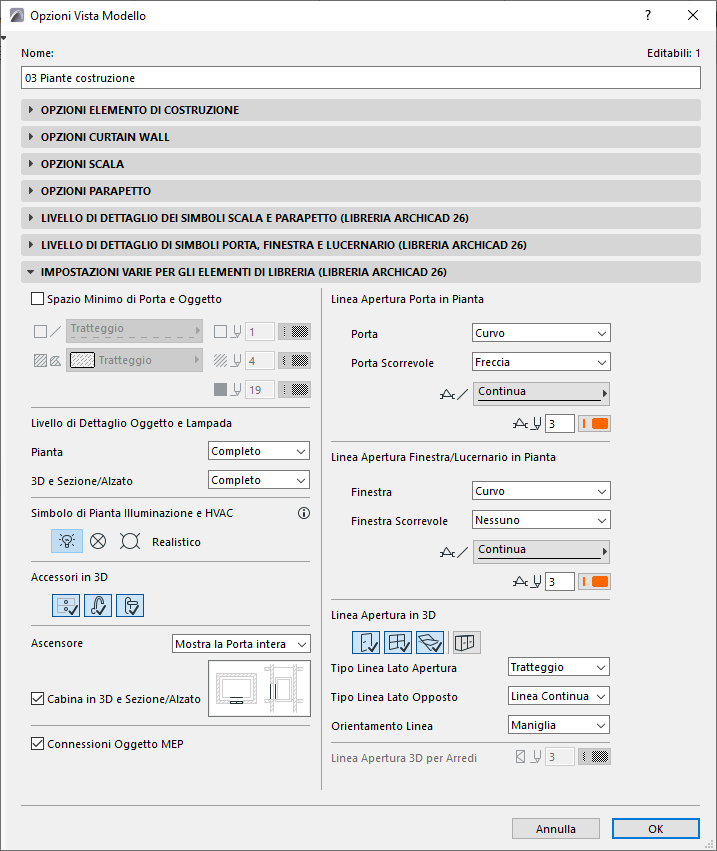Select the circle with corner ticks lighting symbol
This screenshot has width=717, height=851.
[x=130, y=541]
